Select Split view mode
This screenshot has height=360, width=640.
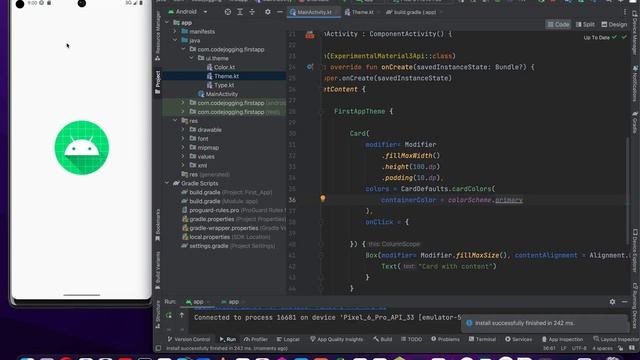[x=585, y=24]
